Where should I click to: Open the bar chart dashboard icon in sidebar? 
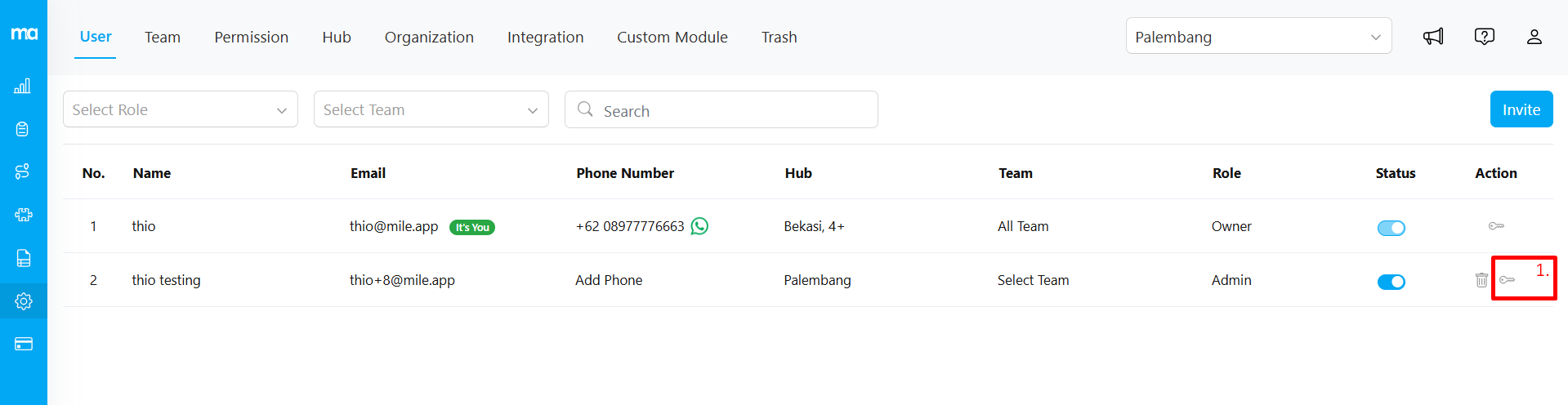point(23,86)
